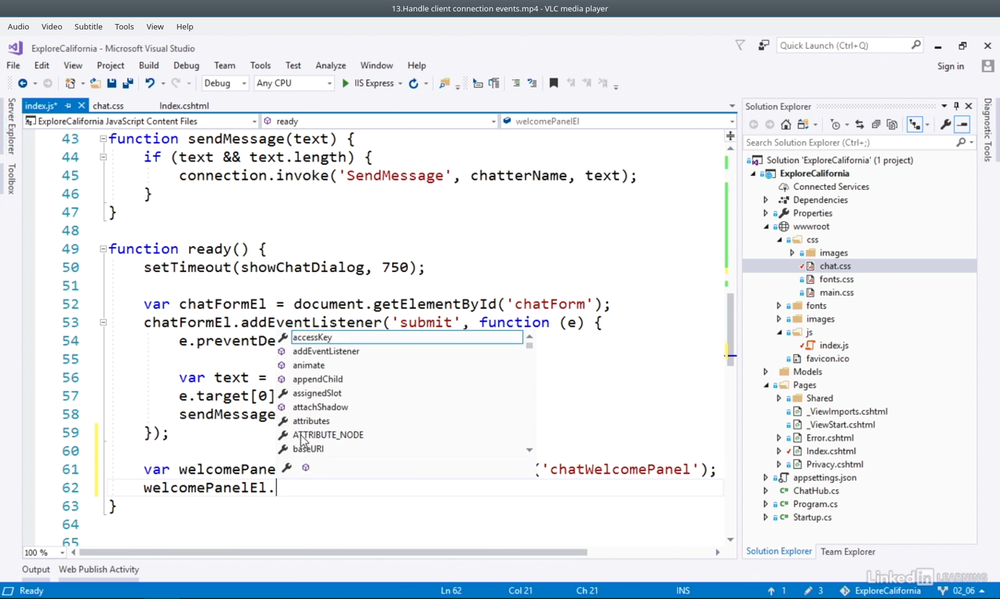Click the Sign in link
This screenshot has height=599, width=1000.
[950, 66]
